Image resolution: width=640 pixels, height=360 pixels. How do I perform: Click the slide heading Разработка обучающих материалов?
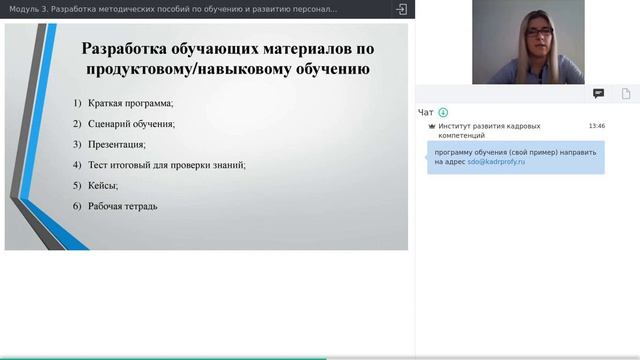[228, 58]
